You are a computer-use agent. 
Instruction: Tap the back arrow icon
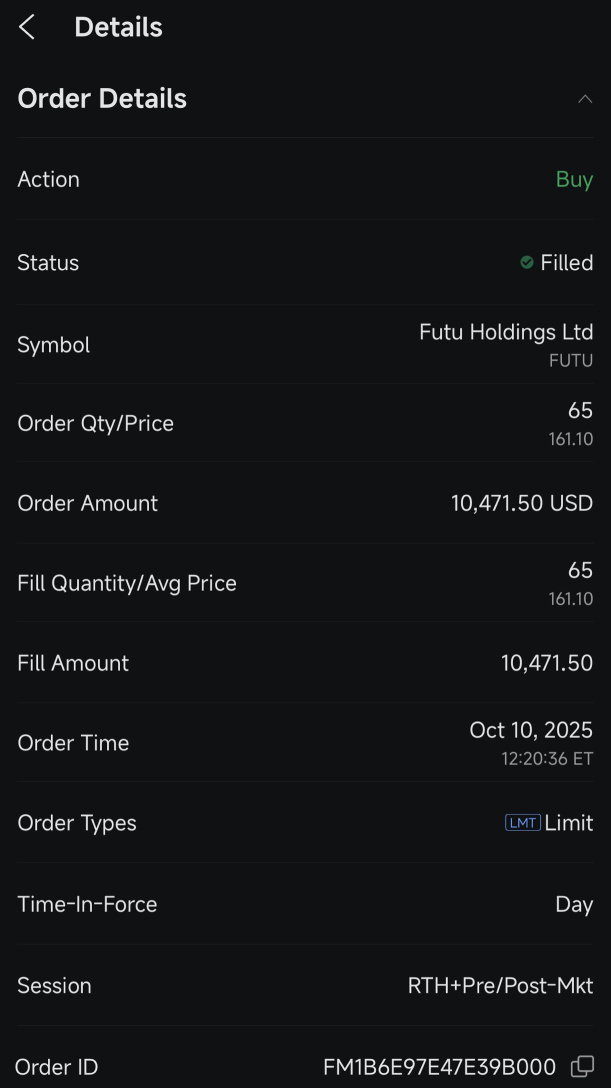[27, 28]
